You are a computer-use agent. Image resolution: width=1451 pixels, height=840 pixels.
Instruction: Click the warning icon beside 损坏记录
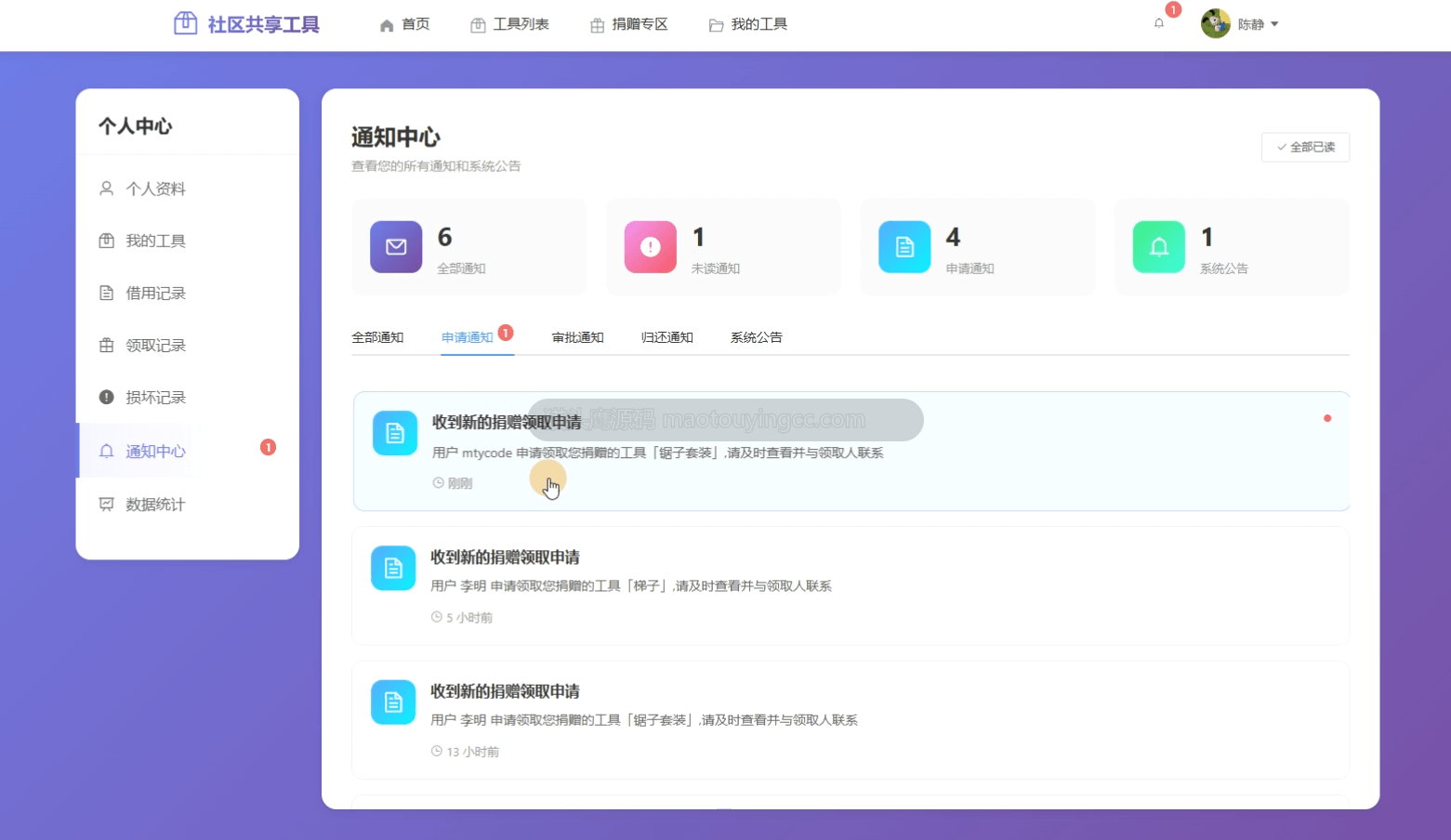[107, 397]
